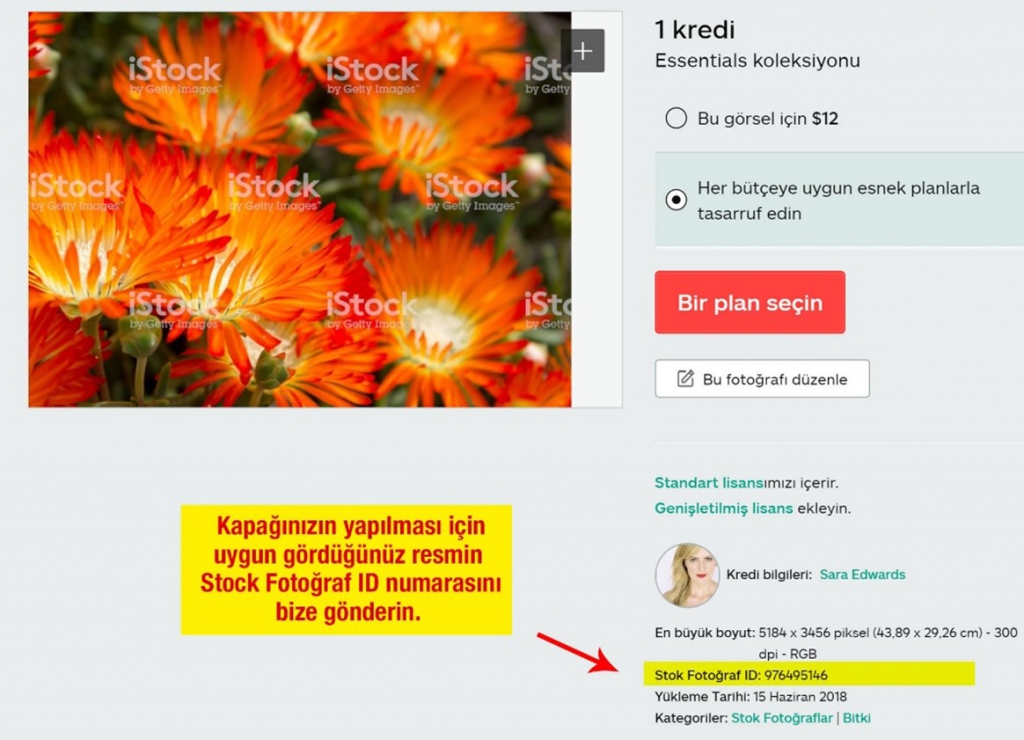
Task: Click the red arrow pointing to the ID
Action: tap(577, 652)
